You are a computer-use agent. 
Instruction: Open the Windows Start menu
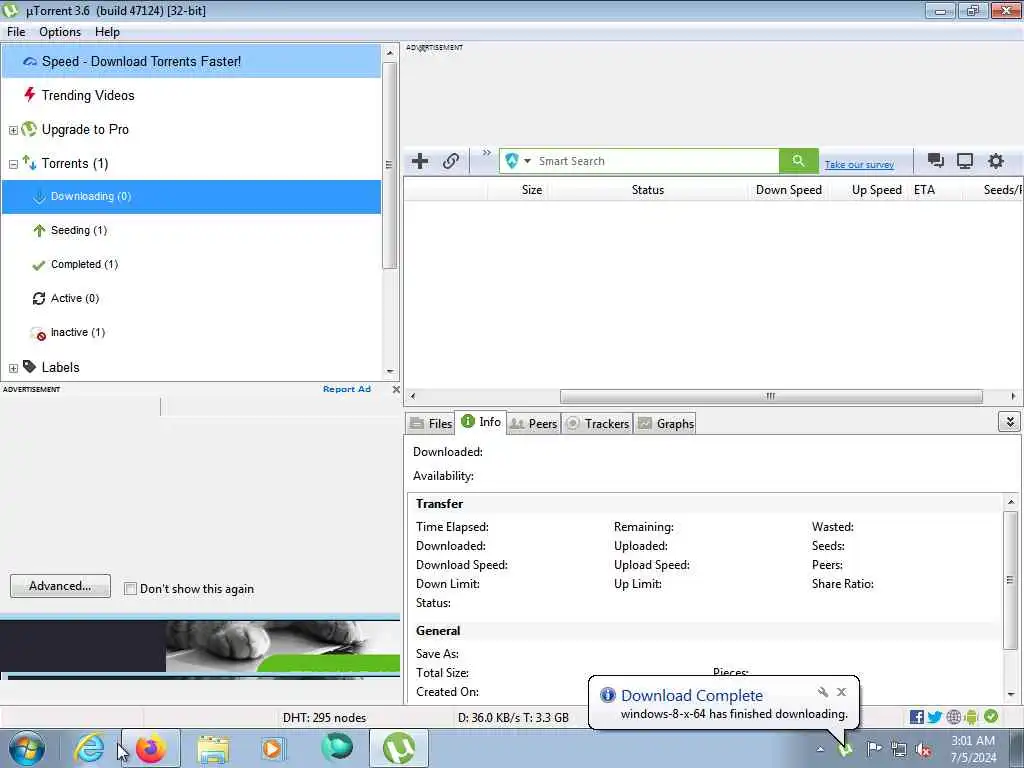pos(27,748)
